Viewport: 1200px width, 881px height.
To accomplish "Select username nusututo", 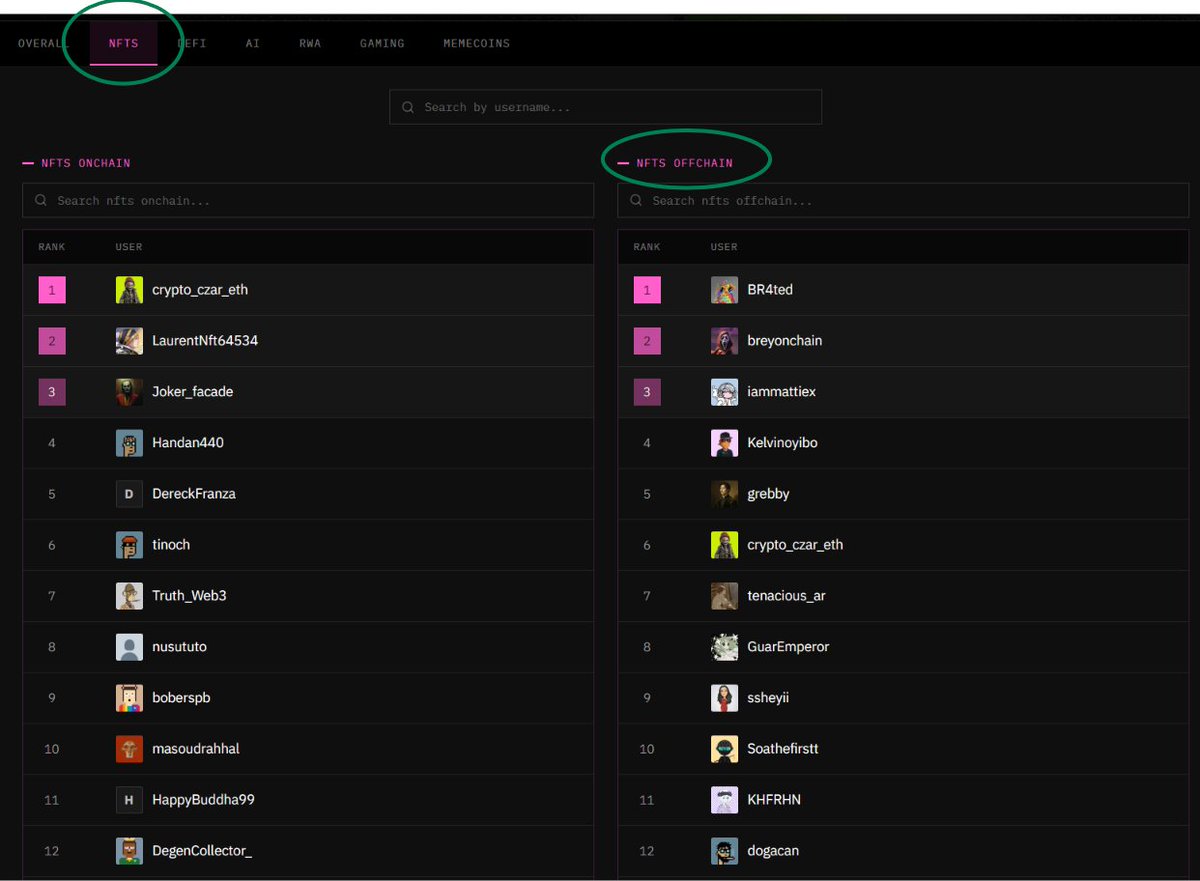I will click(180, 647).
